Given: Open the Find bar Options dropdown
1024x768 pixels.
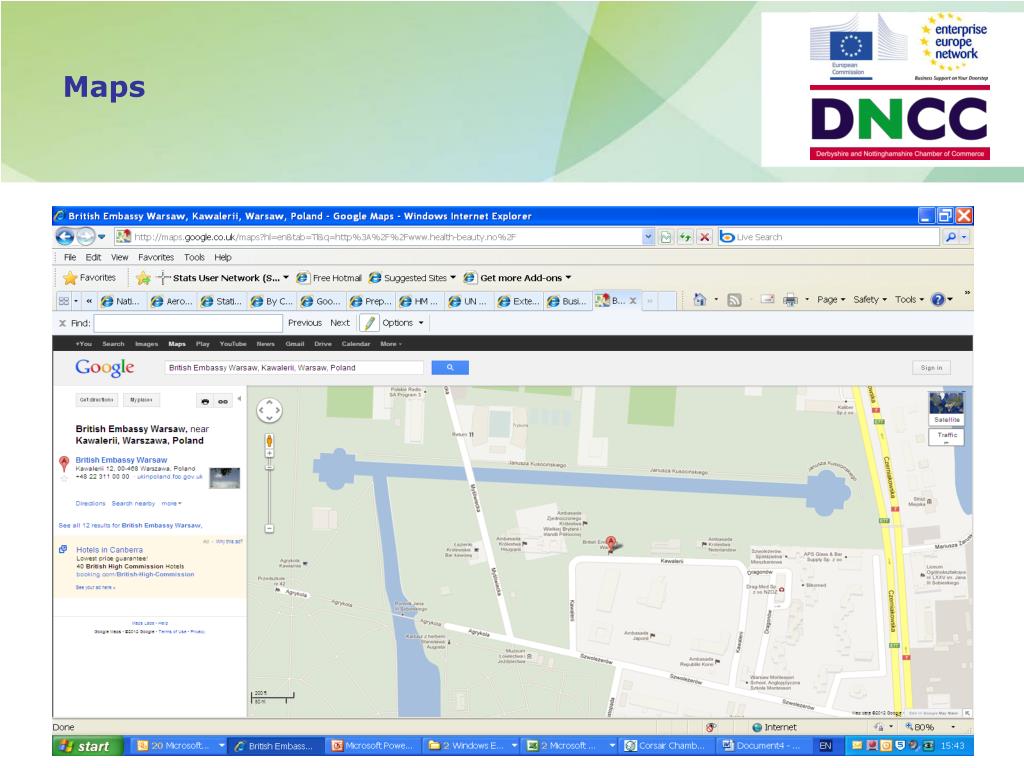Looking at the screenshot, I should click(x=403, y=323).
